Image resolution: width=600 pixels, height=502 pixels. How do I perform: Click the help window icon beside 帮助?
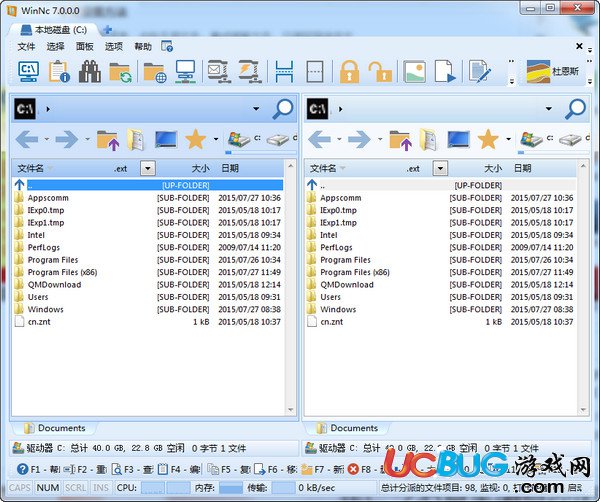pos(167,46)
